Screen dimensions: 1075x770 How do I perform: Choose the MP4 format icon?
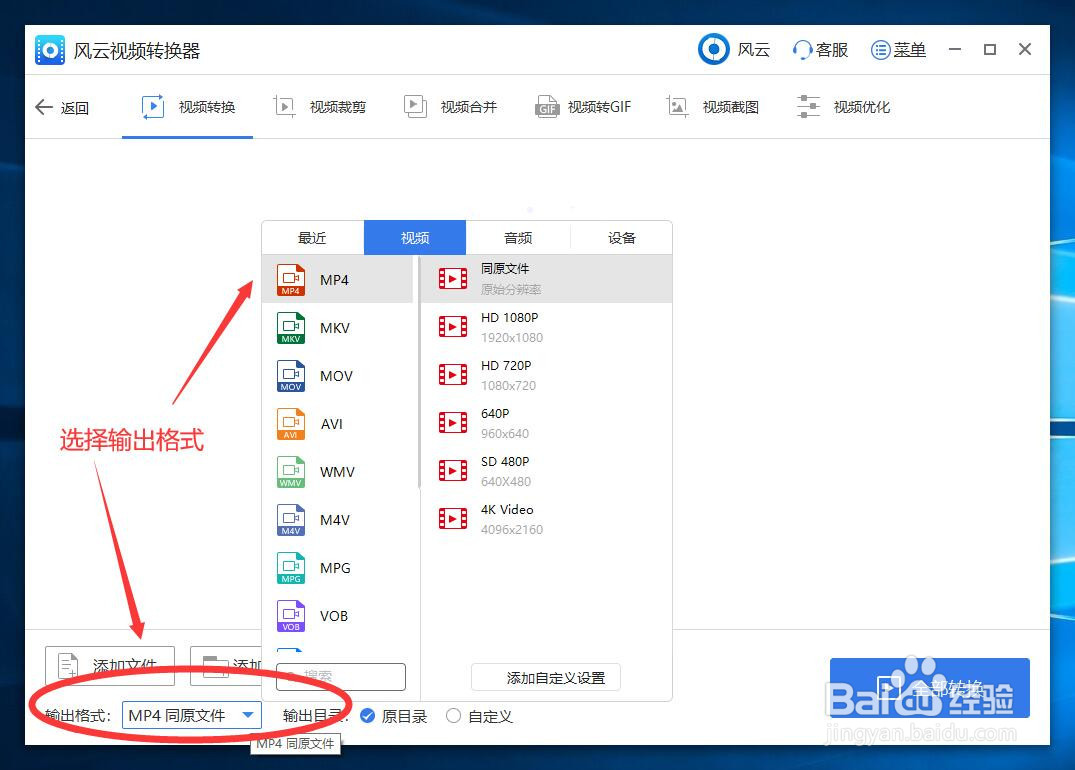coord(291,280)
